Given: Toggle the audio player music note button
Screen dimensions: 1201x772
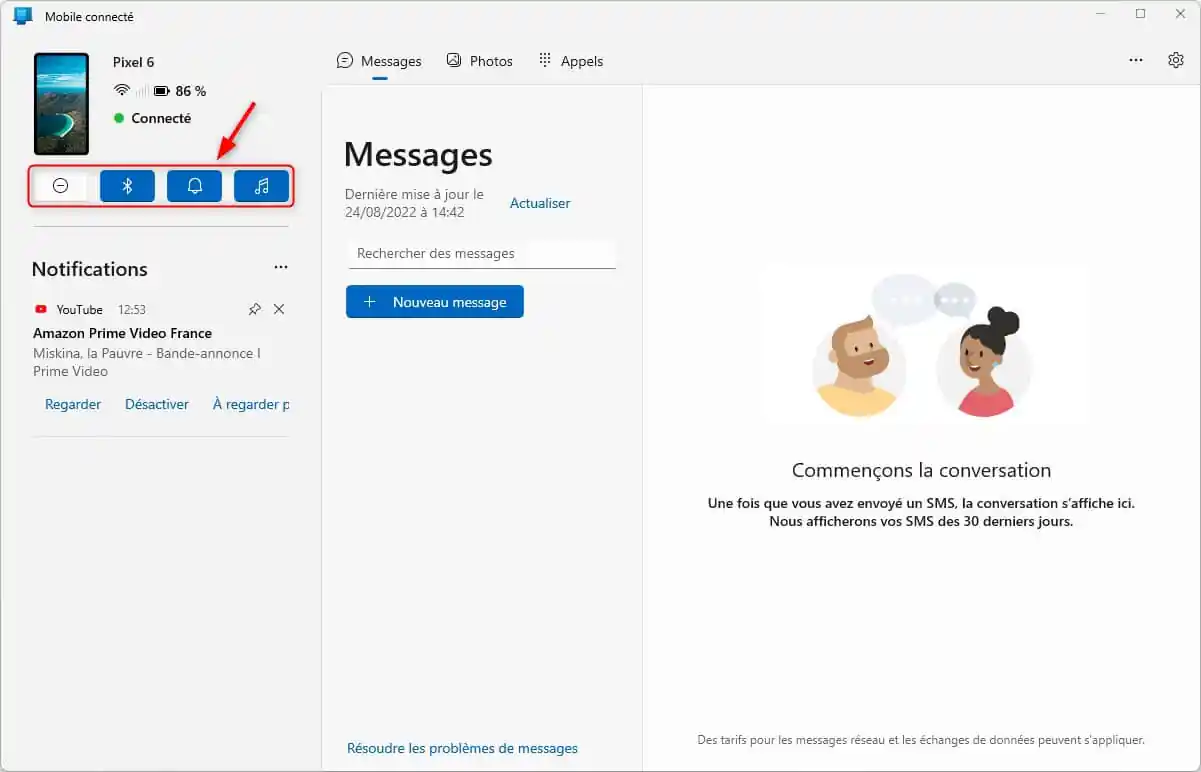Looking at the screenshot, I should click(x=261, y=186).
